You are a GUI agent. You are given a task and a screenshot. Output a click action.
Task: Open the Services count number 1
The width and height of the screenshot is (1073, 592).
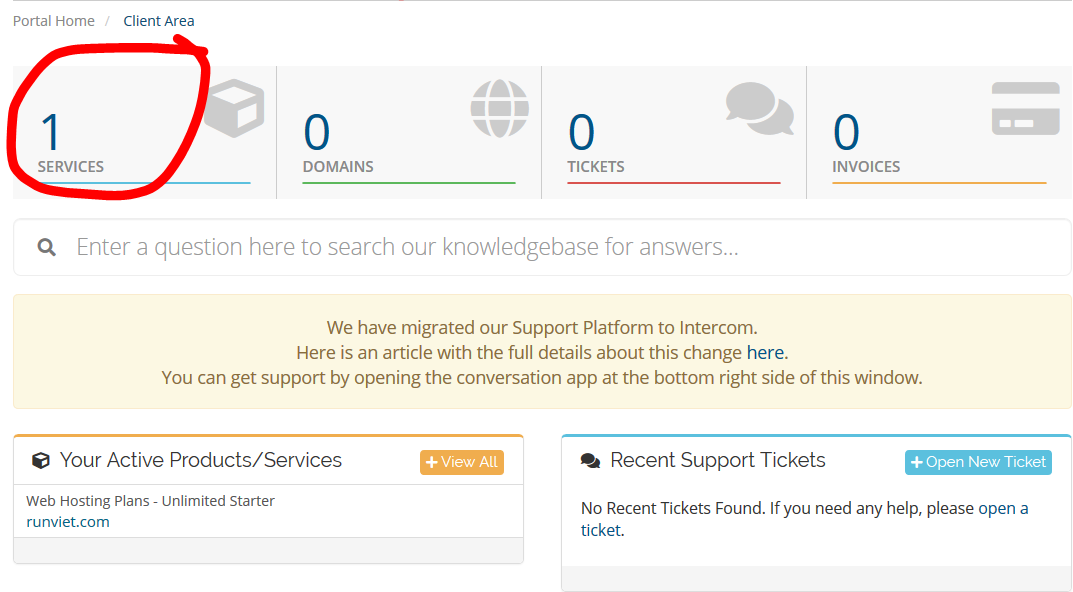[x=50, y=133]
